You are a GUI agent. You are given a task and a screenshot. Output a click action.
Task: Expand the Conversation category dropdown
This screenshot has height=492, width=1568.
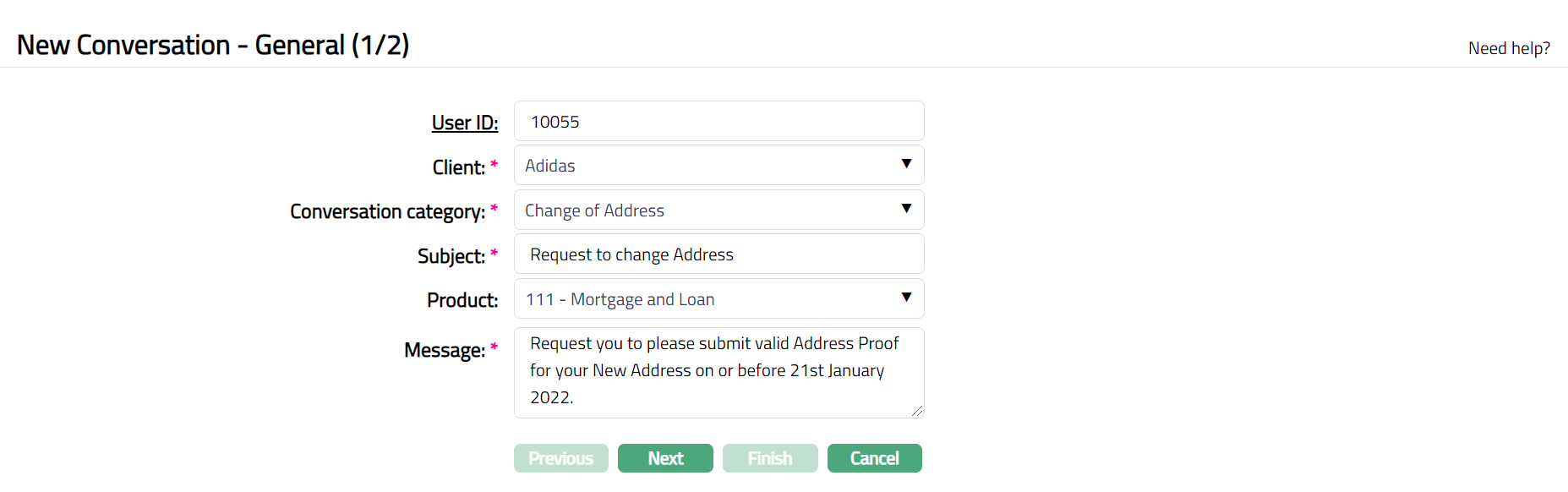click(x=718, y=210)
